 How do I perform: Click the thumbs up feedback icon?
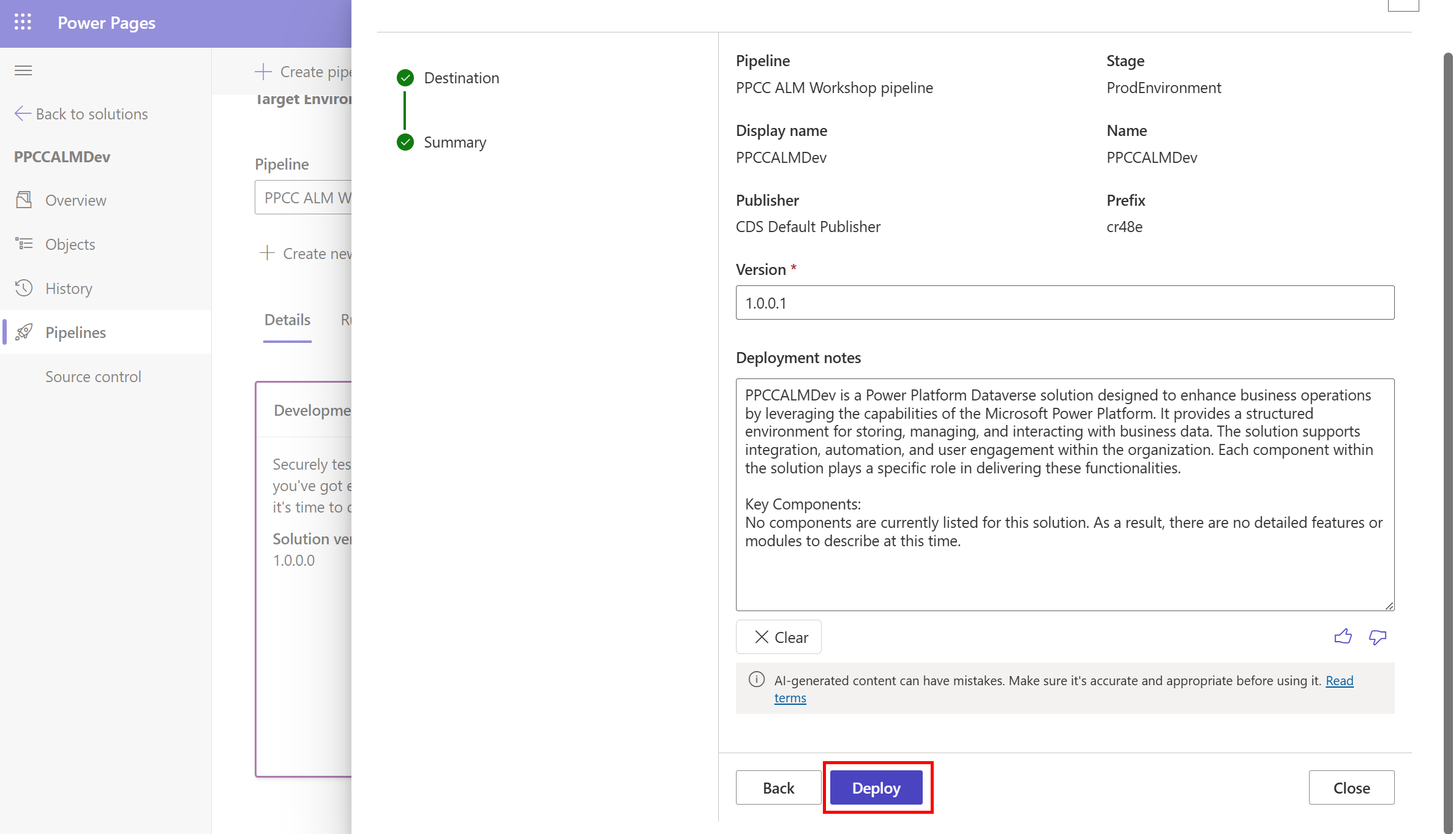[x=1343, y=637]
